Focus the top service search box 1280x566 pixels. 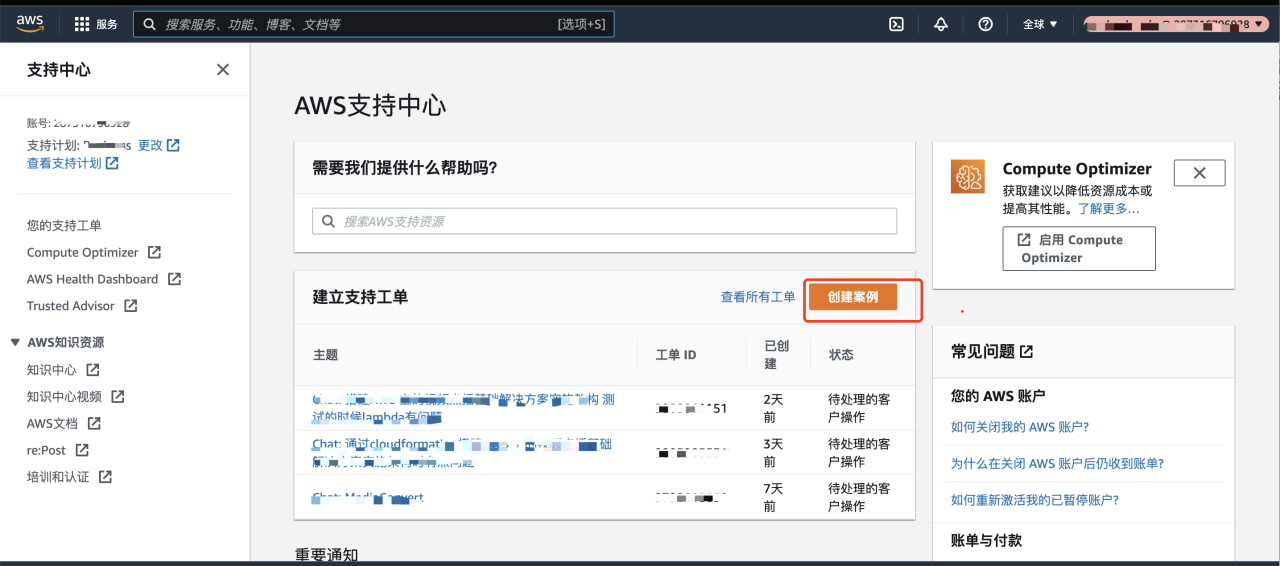tap(374, 24)
